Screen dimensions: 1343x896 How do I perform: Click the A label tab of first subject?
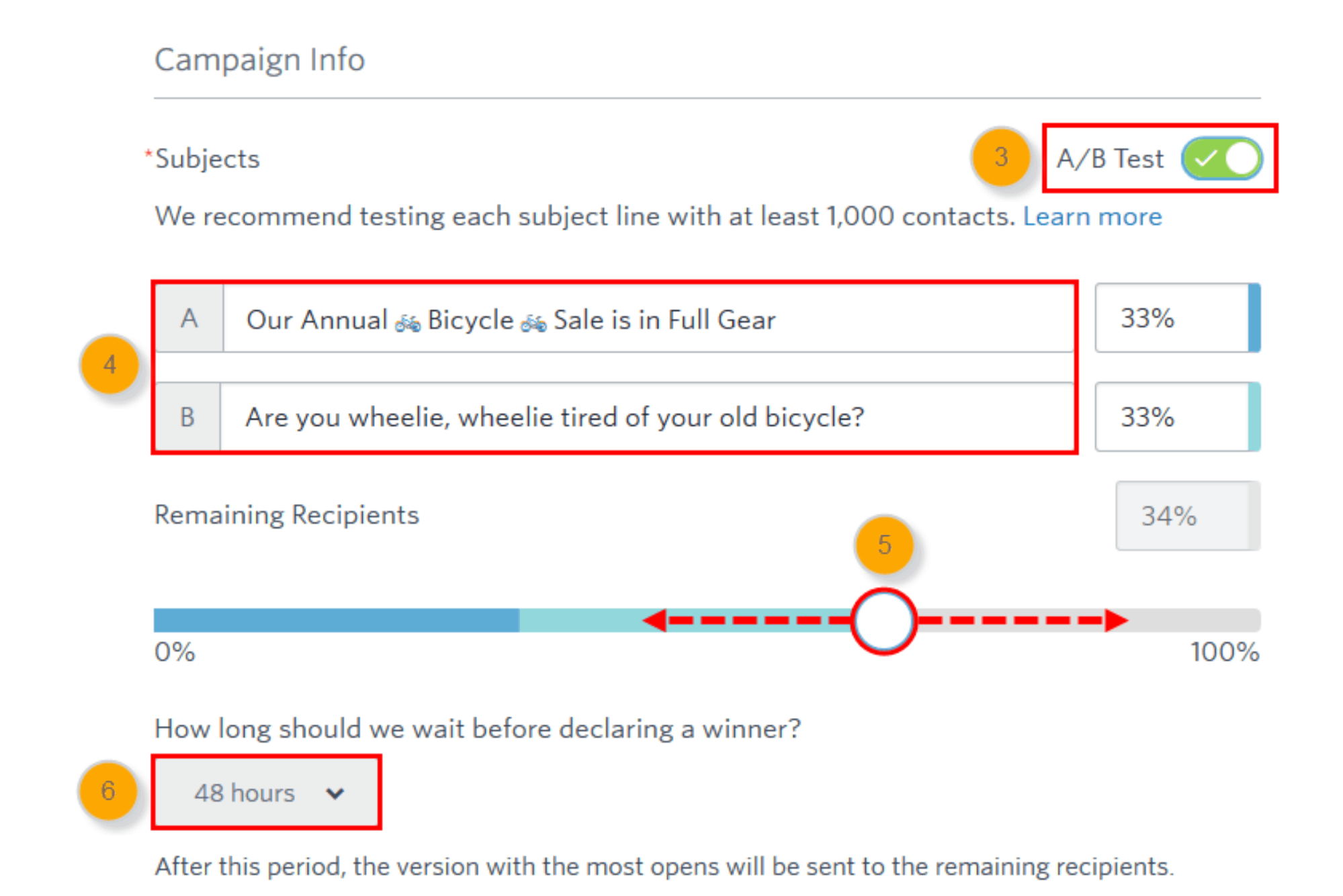189,319
